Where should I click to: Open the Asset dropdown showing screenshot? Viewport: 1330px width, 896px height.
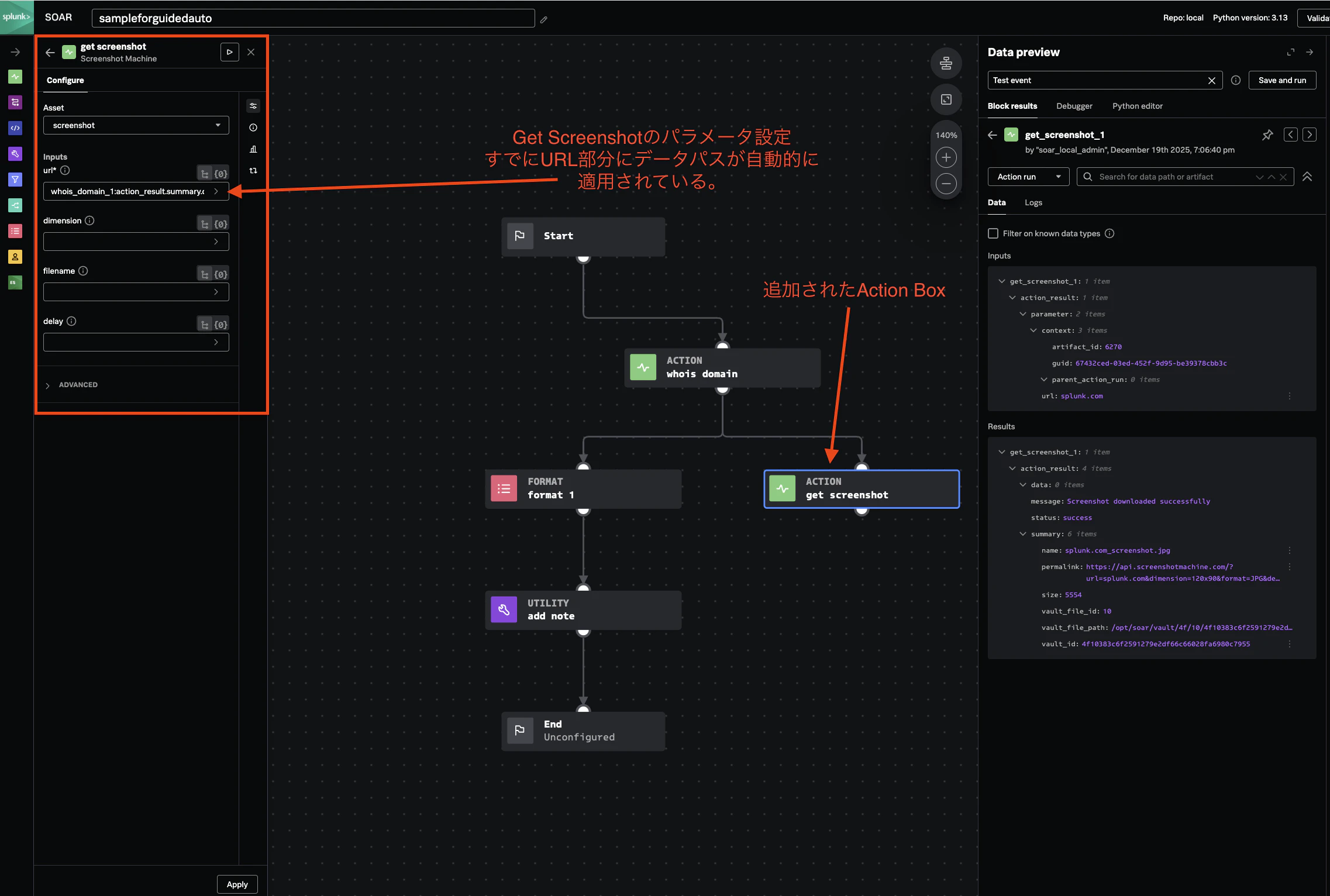[x=136, y=125]
